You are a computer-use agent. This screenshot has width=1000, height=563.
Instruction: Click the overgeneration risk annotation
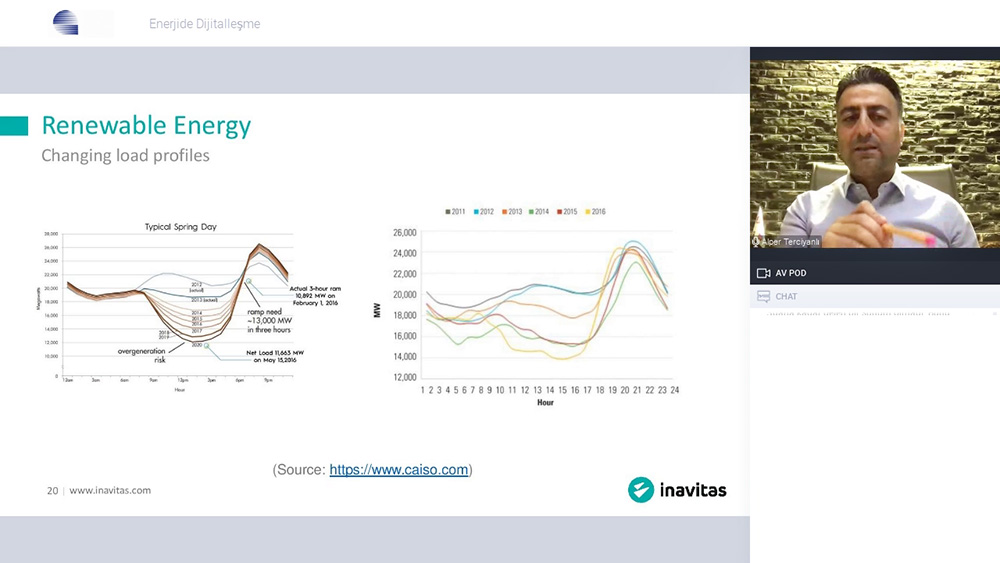(142, 355)
